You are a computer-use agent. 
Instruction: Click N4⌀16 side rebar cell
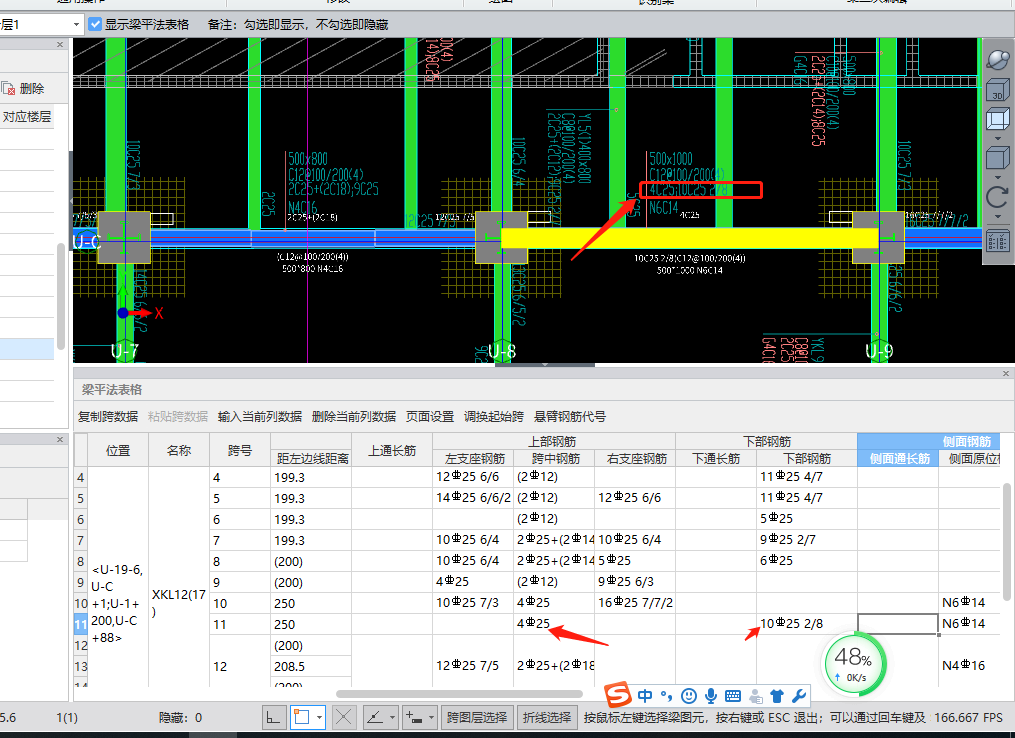tap(969, 665)
